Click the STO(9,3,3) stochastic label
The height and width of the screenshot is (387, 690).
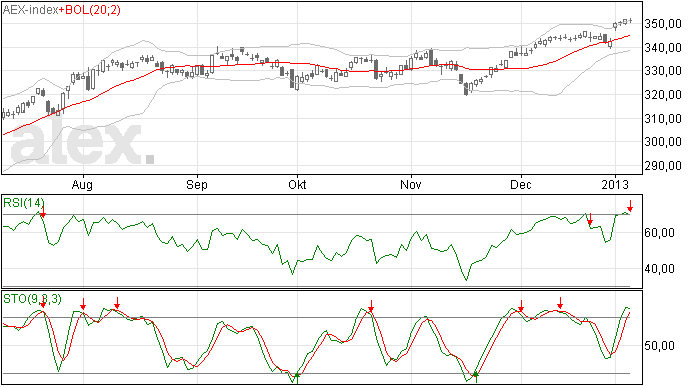(32, 299)
